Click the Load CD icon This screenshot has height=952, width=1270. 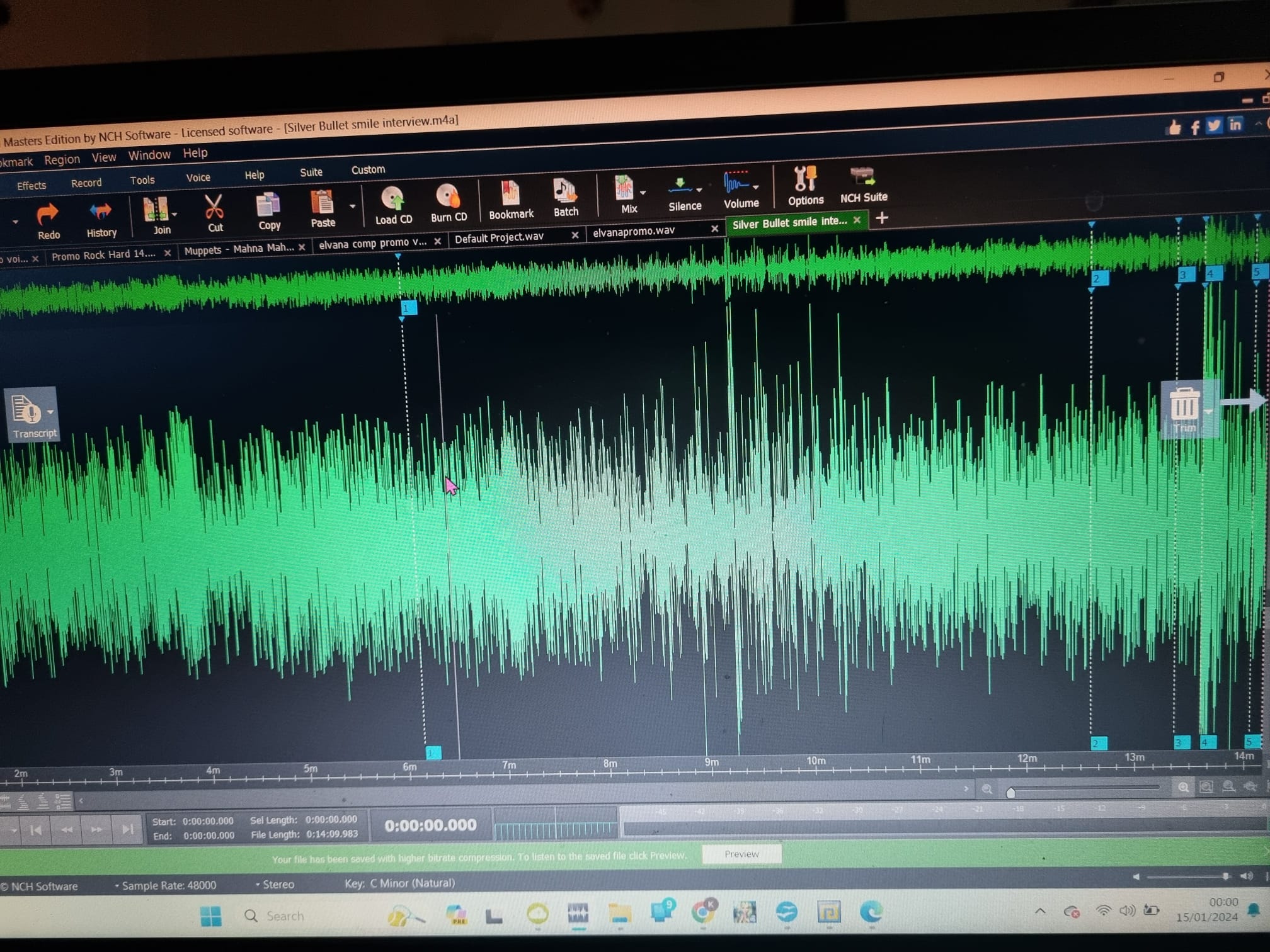pos(393,199)
